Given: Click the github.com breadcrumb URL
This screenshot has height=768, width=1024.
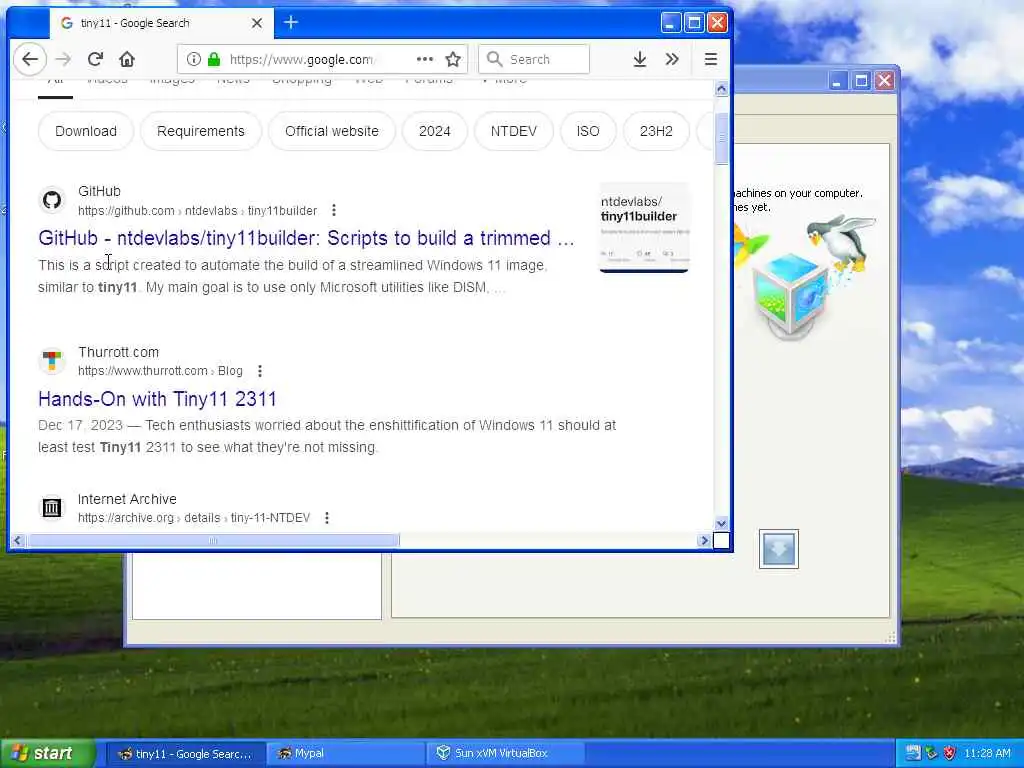Looking at the screenshot, I should click(x=197, y=211).
